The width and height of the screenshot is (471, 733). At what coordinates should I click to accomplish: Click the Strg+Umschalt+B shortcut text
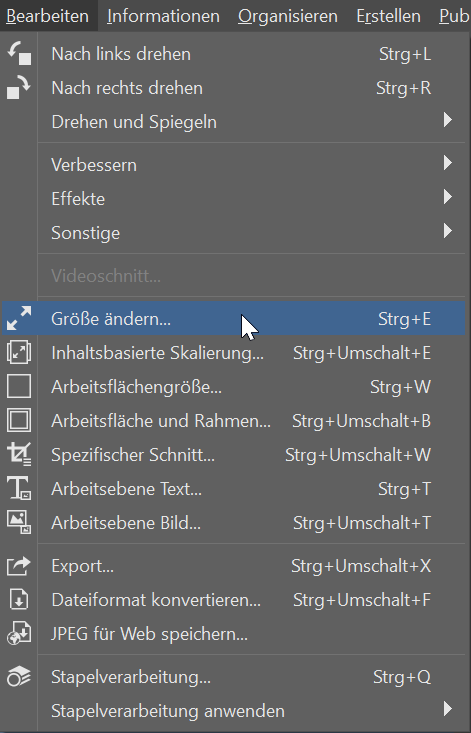coord(361,421)
